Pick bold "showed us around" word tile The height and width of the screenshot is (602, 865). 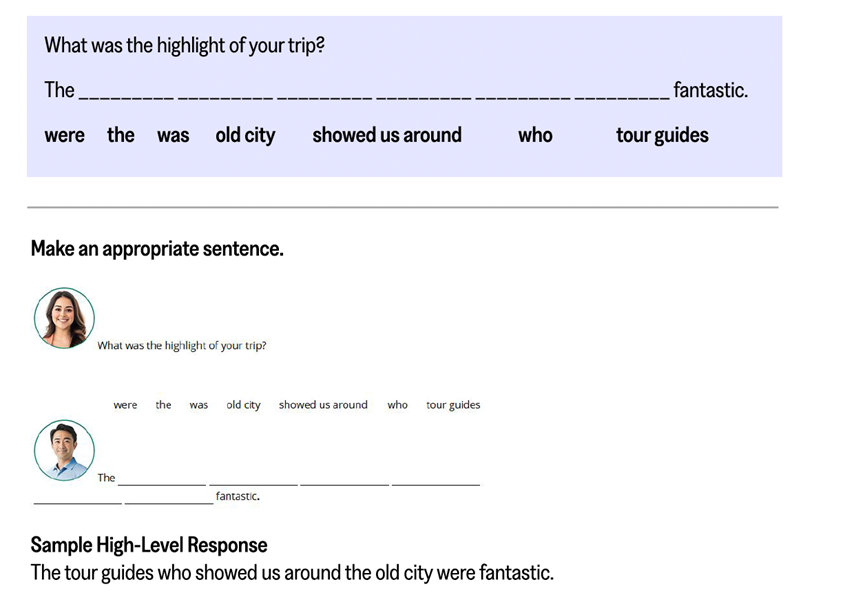(x=387, y=135)
